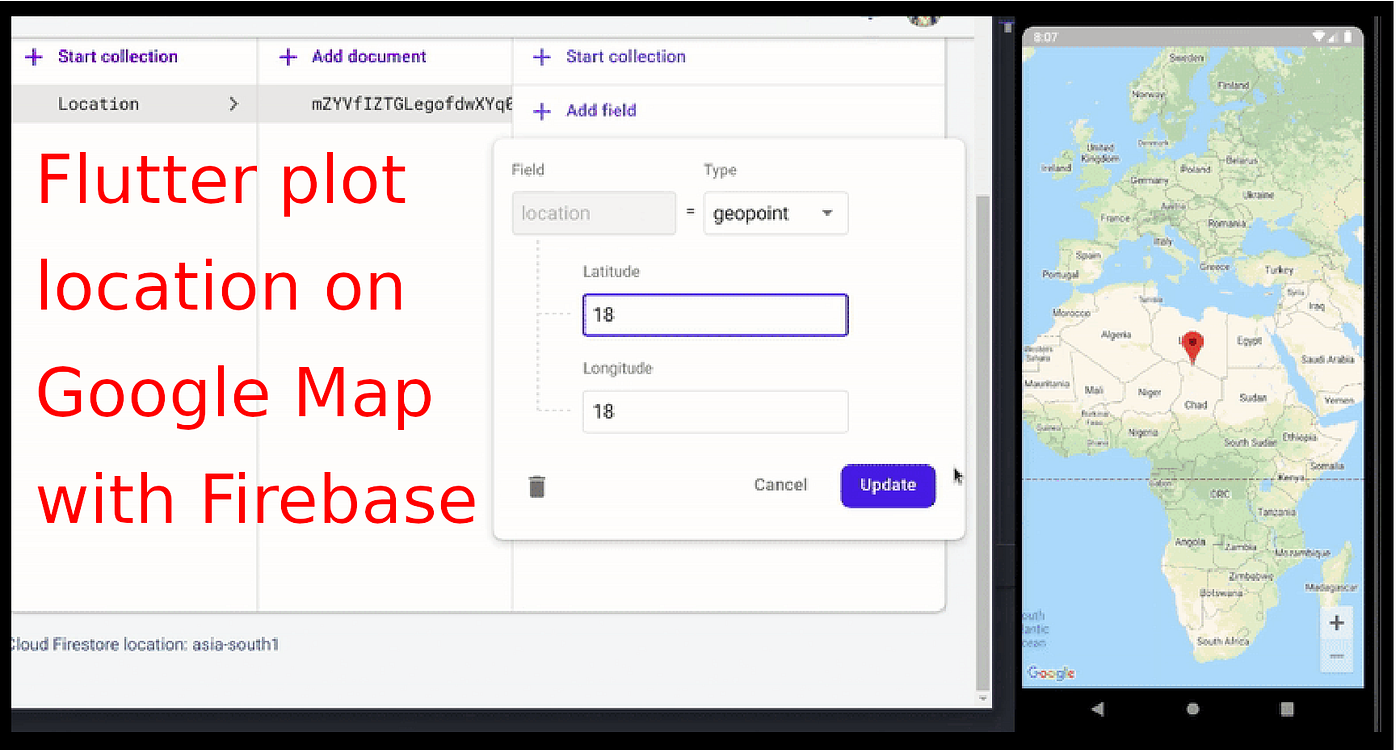The image size is (1400, 750).
Task: Tap the Turkey label on the map
Action: click(x=1279, y=270)
